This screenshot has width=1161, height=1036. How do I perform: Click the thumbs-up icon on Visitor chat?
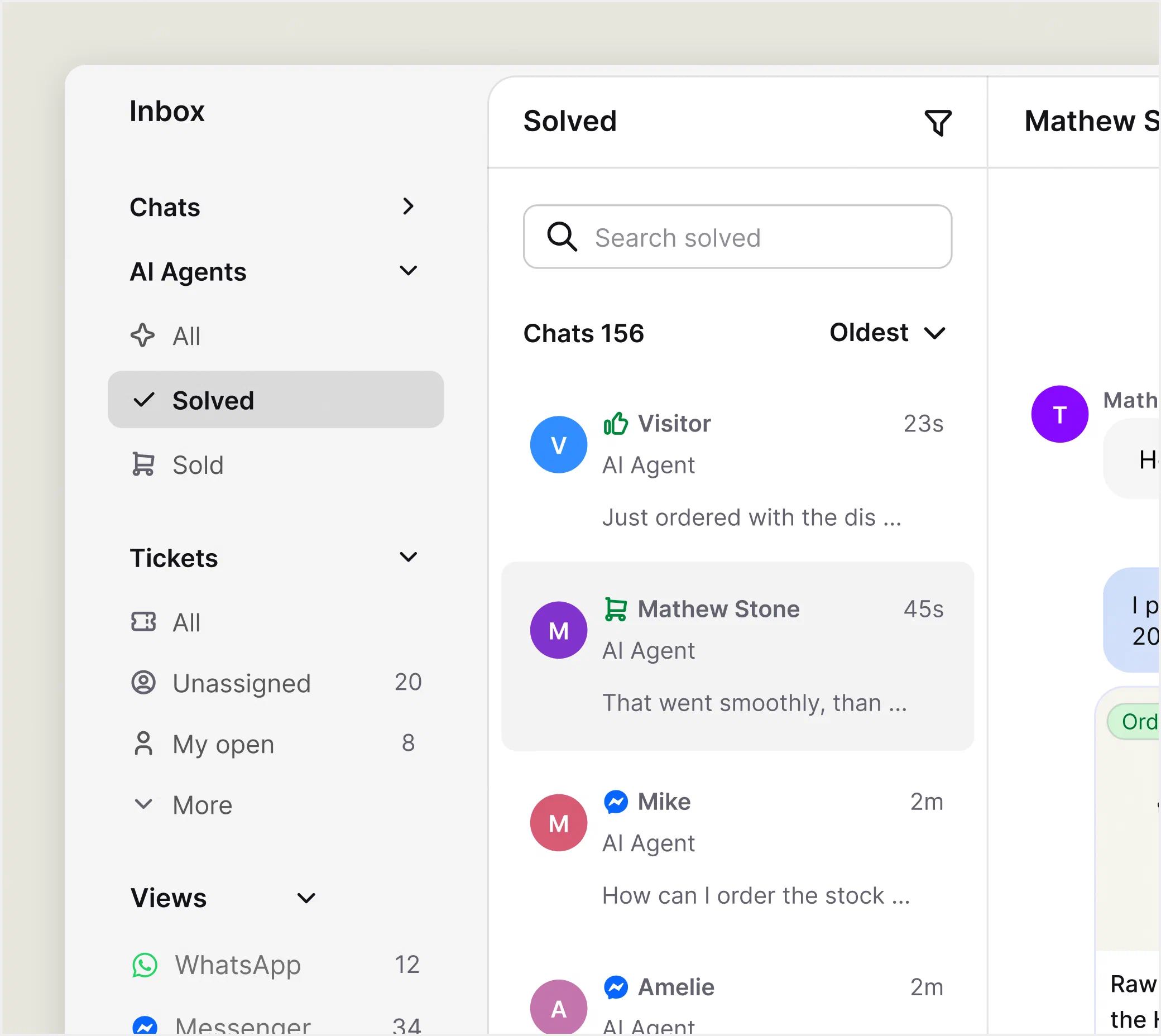616,423
